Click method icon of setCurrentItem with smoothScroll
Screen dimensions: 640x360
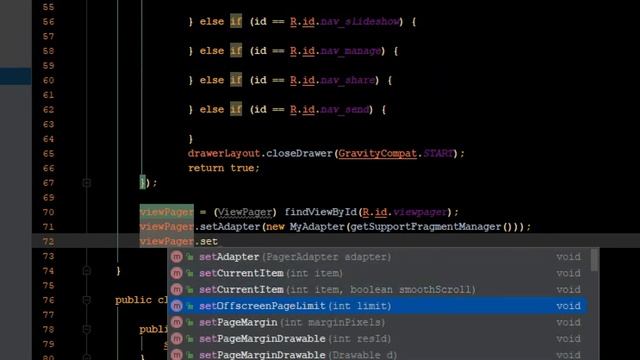[x=176, y=289]
